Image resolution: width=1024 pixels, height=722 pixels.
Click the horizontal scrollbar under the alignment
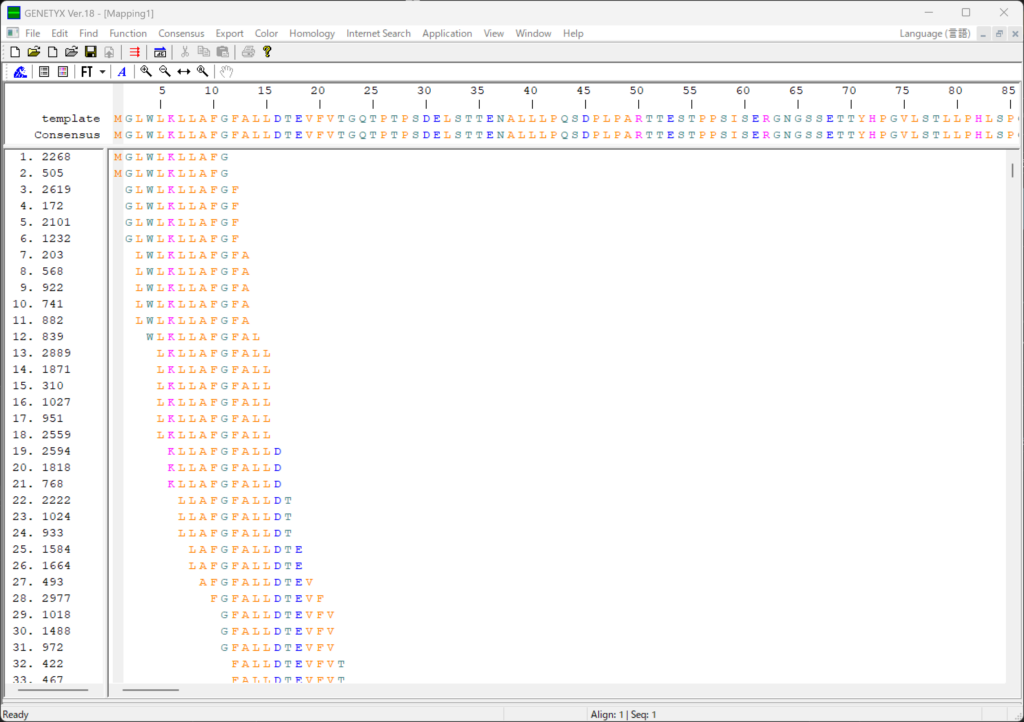(x=150, y=689)
